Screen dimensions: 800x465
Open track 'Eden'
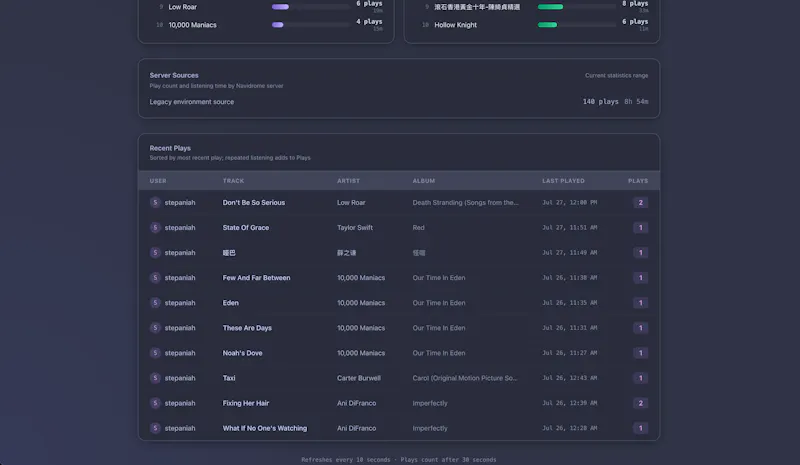coord(231,303)
